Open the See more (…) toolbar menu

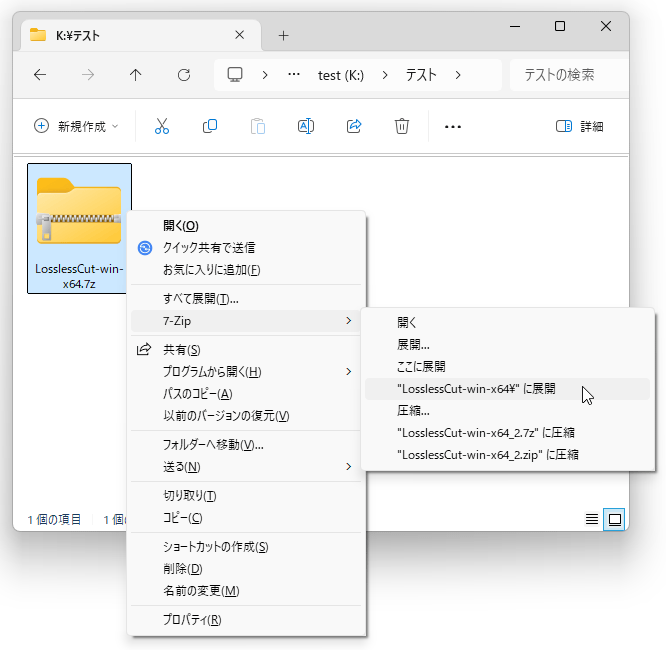(453, 127)
